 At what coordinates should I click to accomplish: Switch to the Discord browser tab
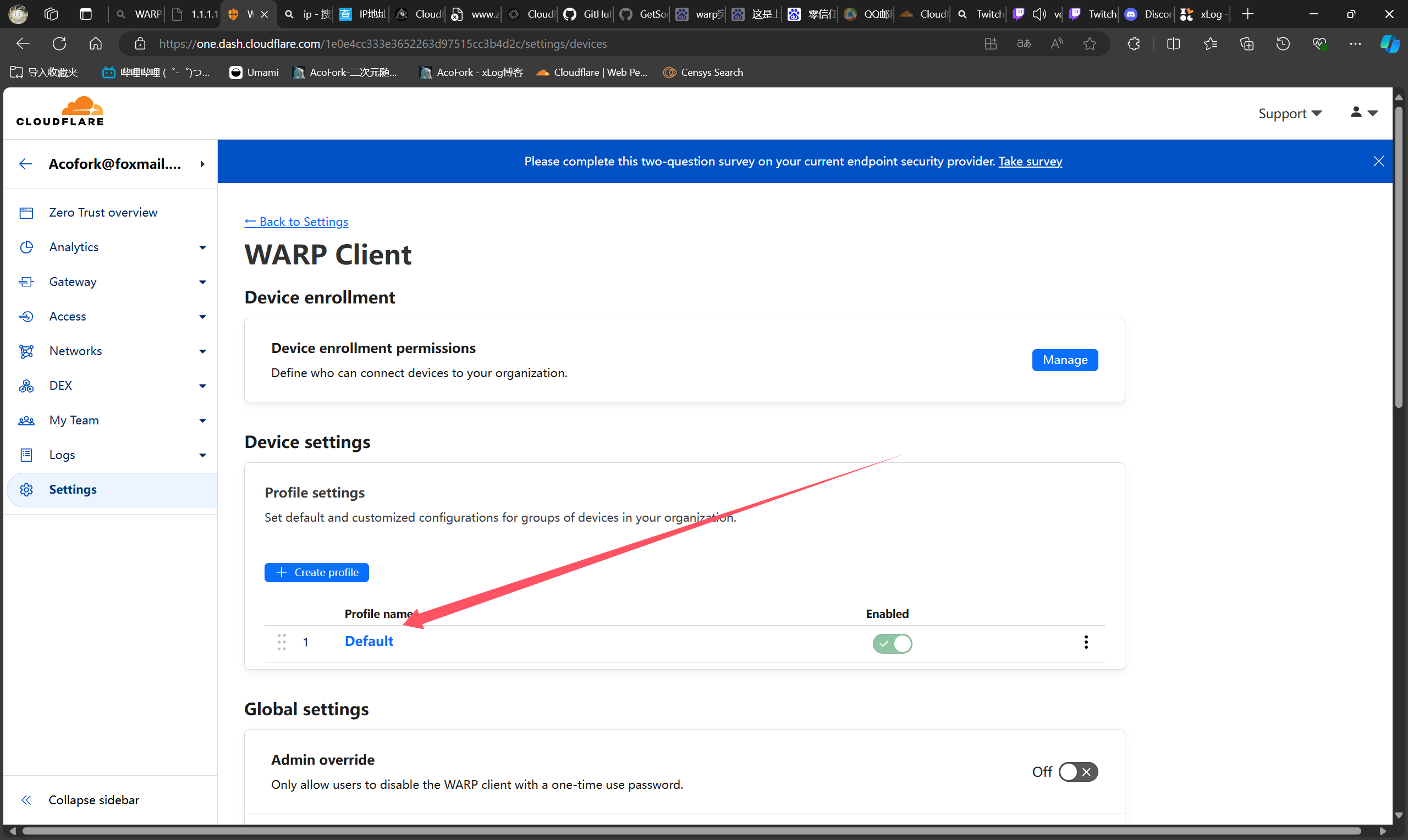click(x=1147, y=14)
